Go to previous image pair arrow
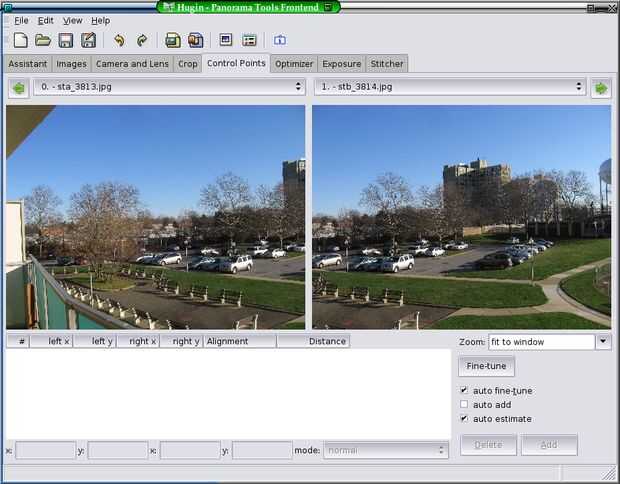This screenshot has width=620, height=484. click(x=19, y=88)
